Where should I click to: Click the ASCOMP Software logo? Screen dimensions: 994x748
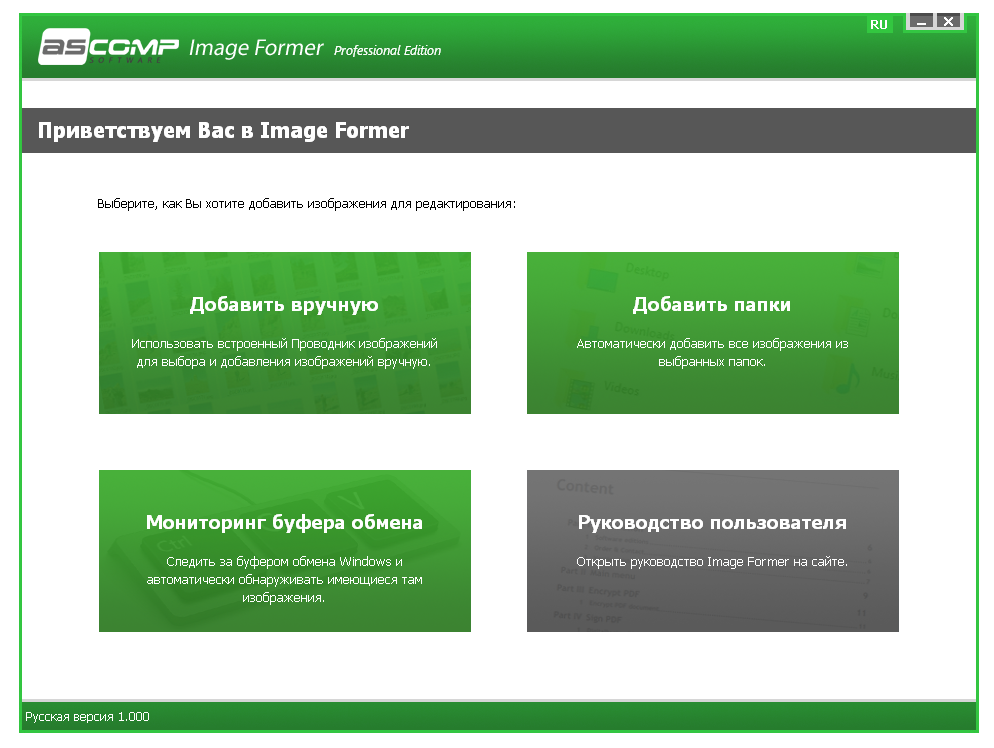tap(109, 47)
